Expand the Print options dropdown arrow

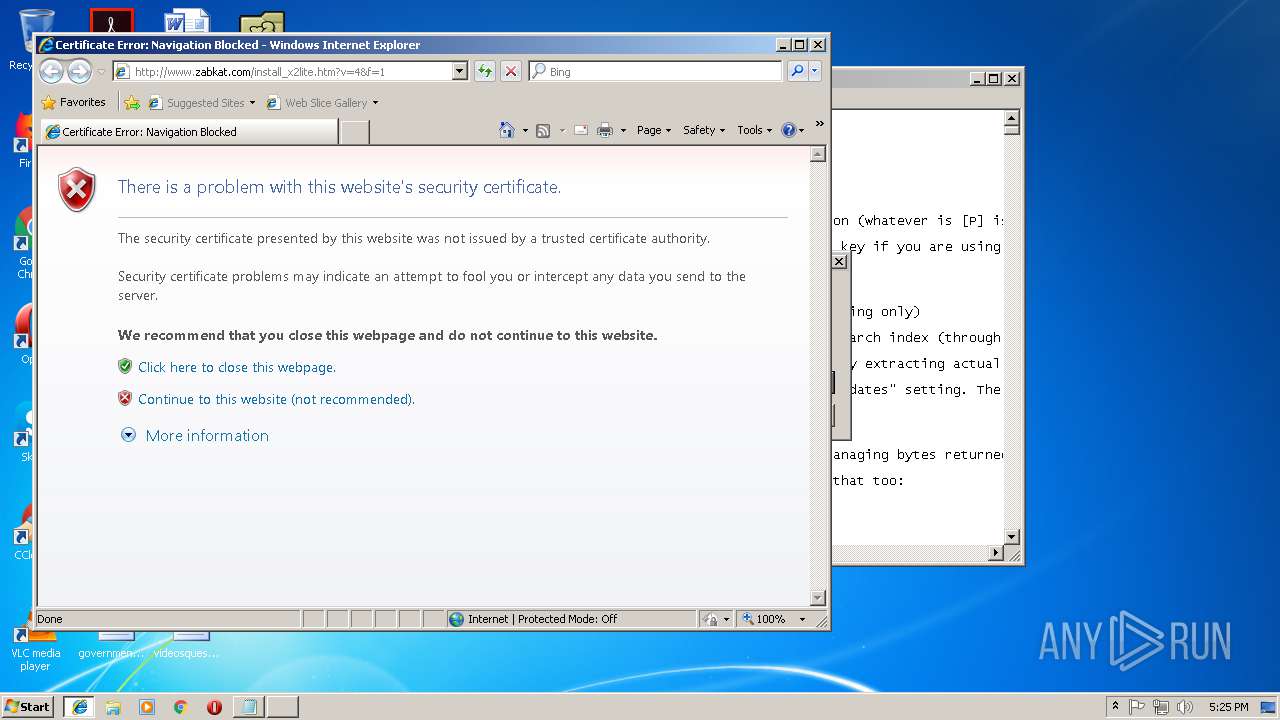tap(623, 130)
